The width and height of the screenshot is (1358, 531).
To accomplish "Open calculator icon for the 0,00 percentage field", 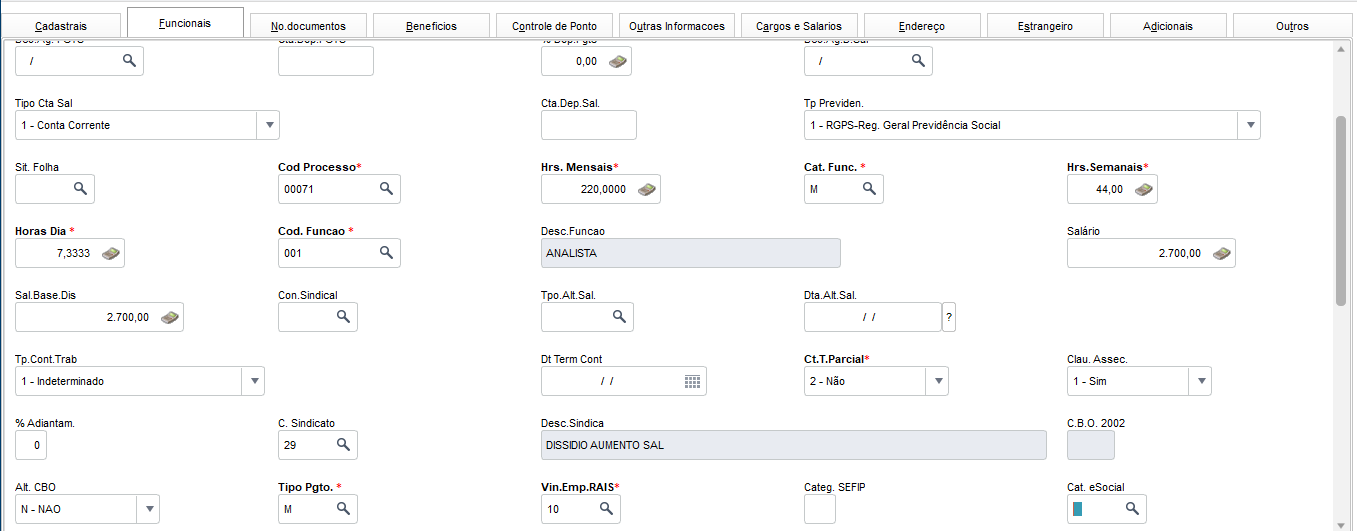I will [x=618, y=61].
